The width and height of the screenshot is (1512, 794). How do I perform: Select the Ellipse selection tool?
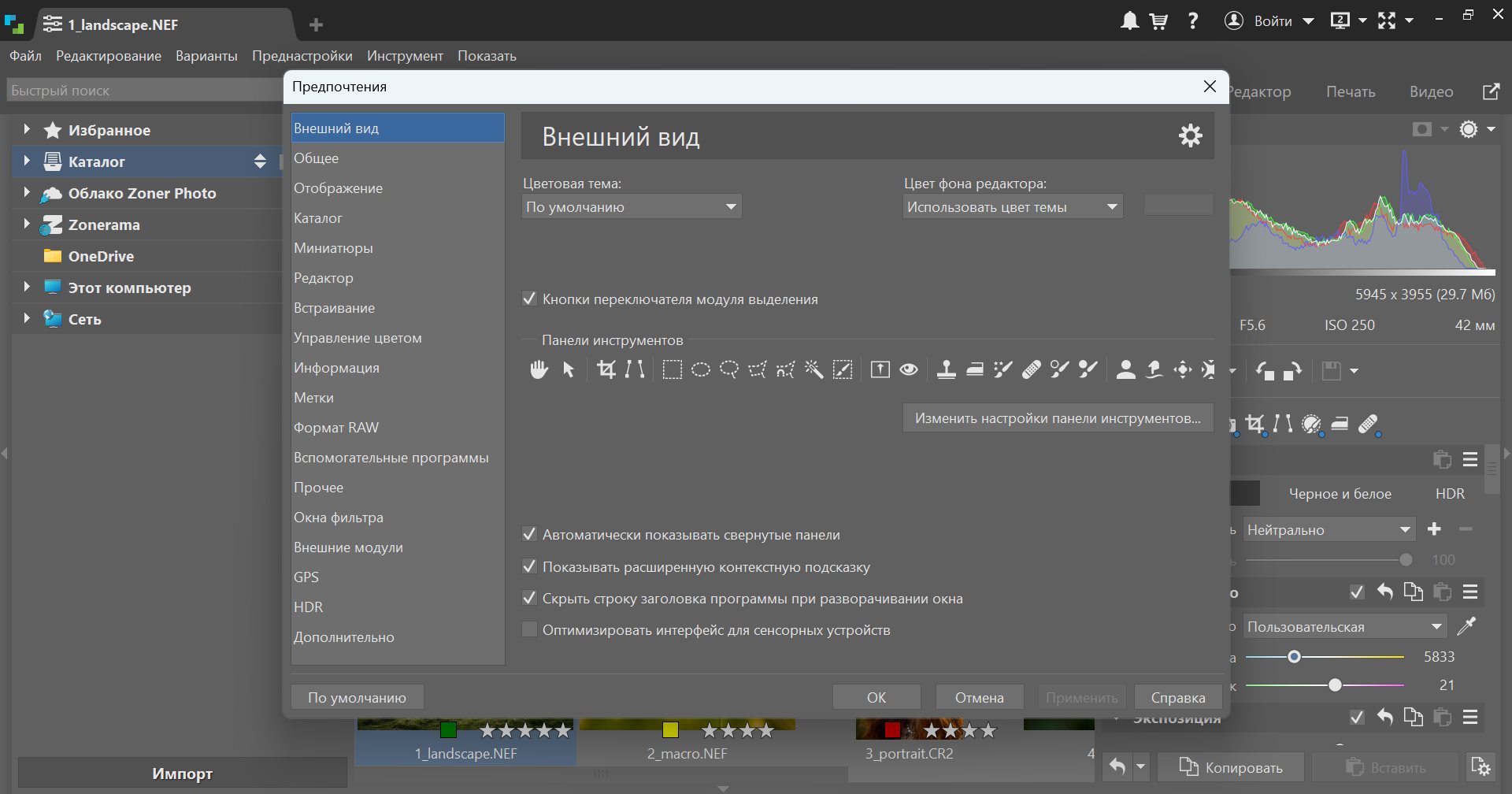point(700,369)
